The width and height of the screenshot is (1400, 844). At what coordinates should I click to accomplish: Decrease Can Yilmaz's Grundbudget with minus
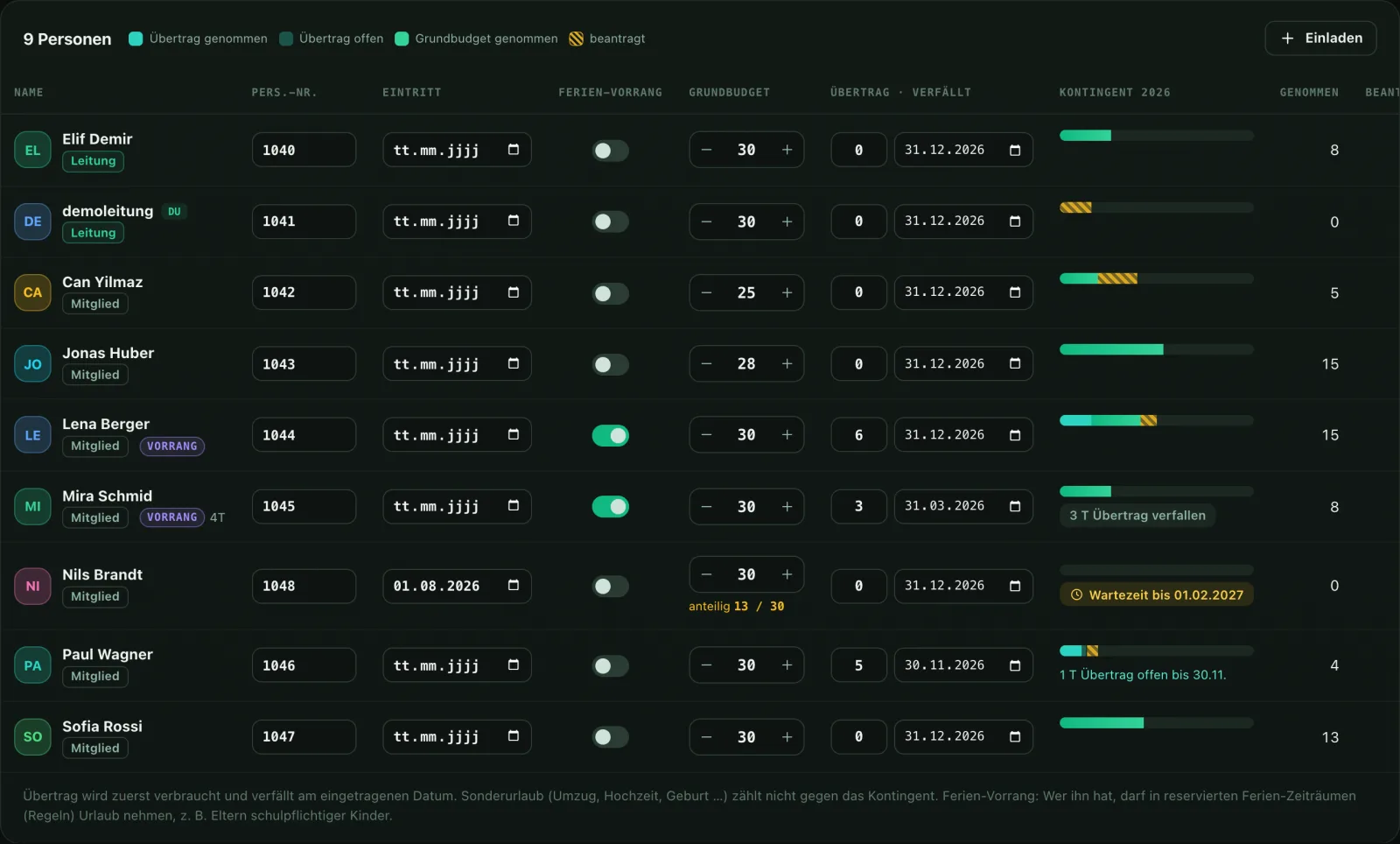706,292
